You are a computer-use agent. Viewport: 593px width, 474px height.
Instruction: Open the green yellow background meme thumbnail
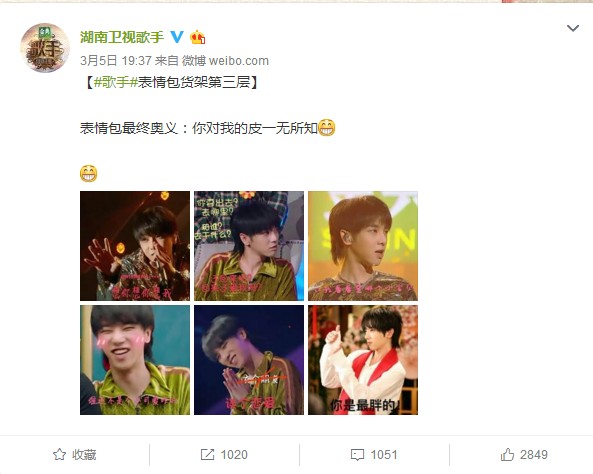(363, 246)
